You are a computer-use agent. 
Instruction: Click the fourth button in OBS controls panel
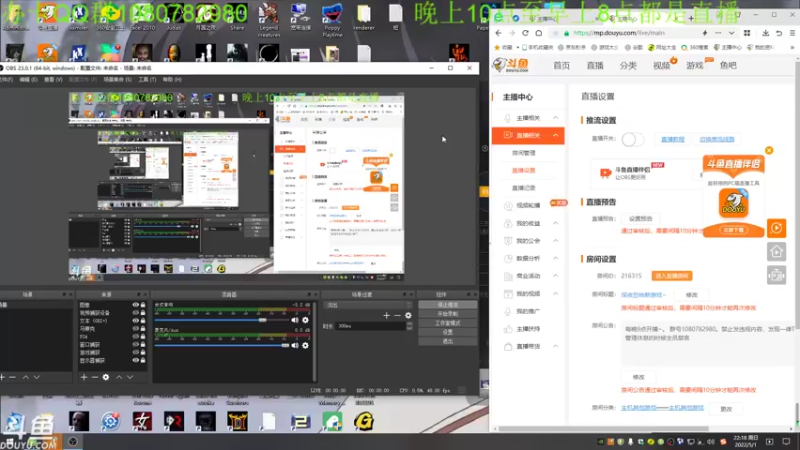447,332
